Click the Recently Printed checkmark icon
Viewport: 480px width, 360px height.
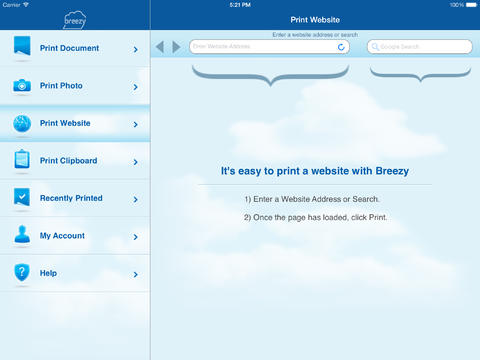[x=22, y=197]
